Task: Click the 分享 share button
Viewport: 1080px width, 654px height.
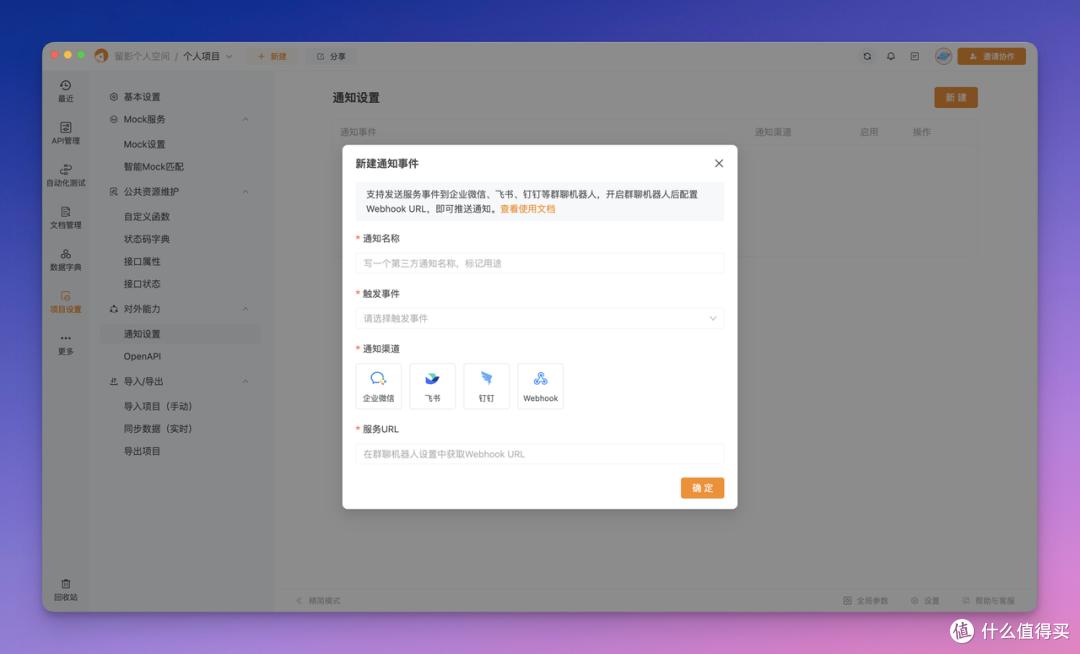Action: coord(331,56)
